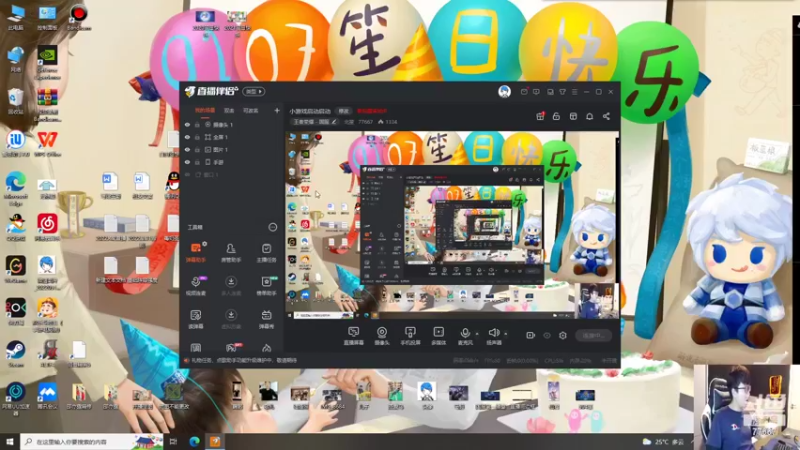
Task: Open the message icon with the red dot in the title bar
Action: [x=524, y=91]
